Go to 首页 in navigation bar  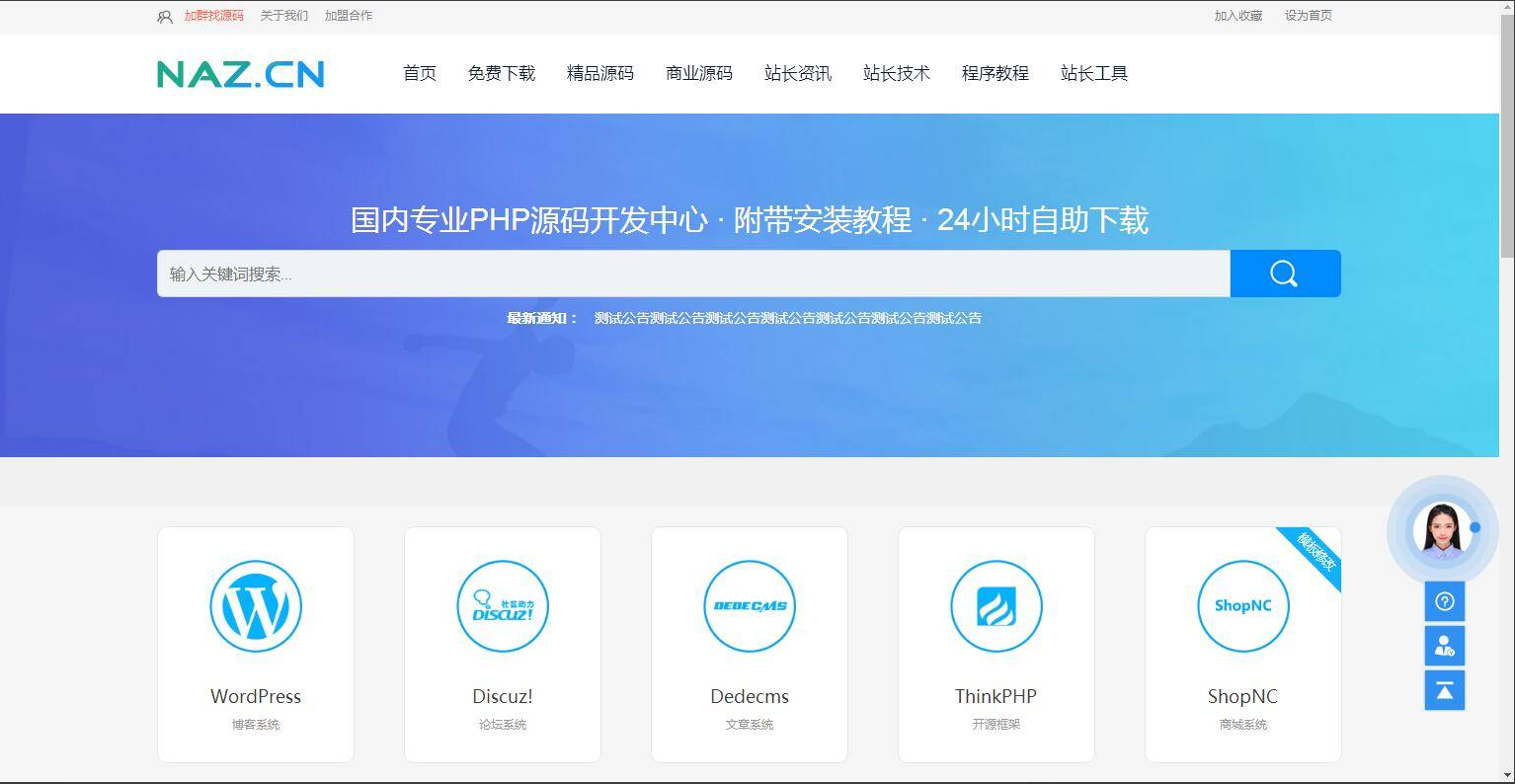(420, 73)
